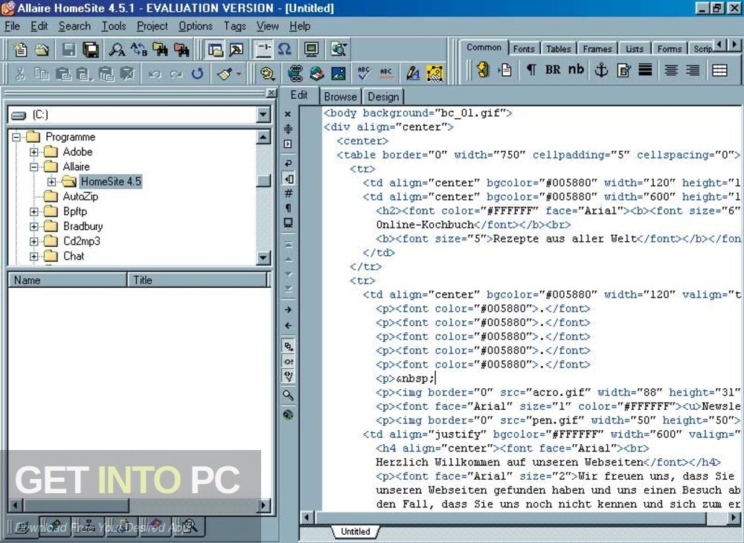
Task: Collapse the Allaire folder
Action: point(34,167)
